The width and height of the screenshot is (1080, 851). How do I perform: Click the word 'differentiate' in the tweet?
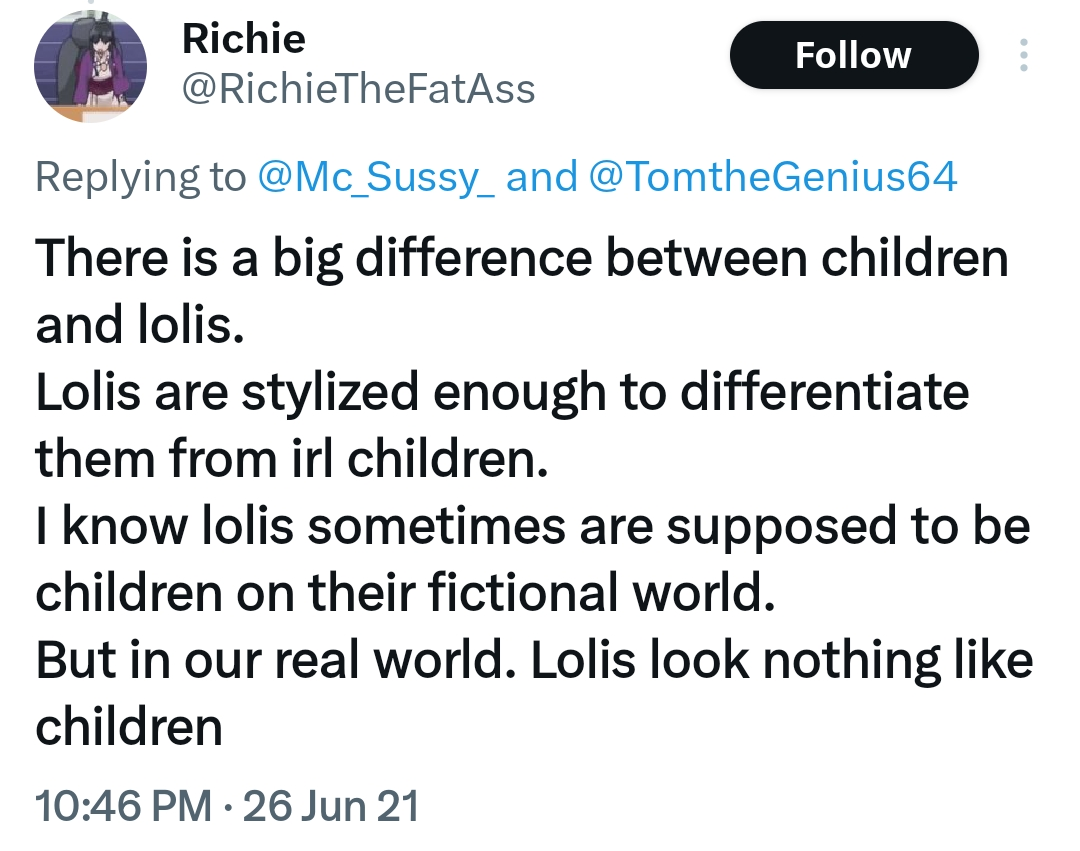pos(824,392)
